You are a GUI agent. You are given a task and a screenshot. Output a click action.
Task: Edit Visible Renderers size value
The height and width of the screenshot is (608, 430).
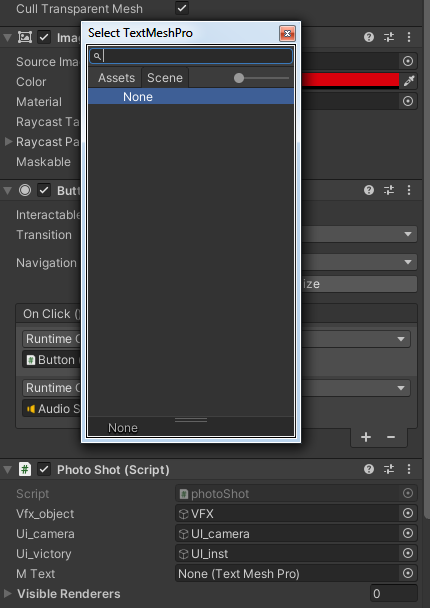pyautogui.click(x=394, y=594)
